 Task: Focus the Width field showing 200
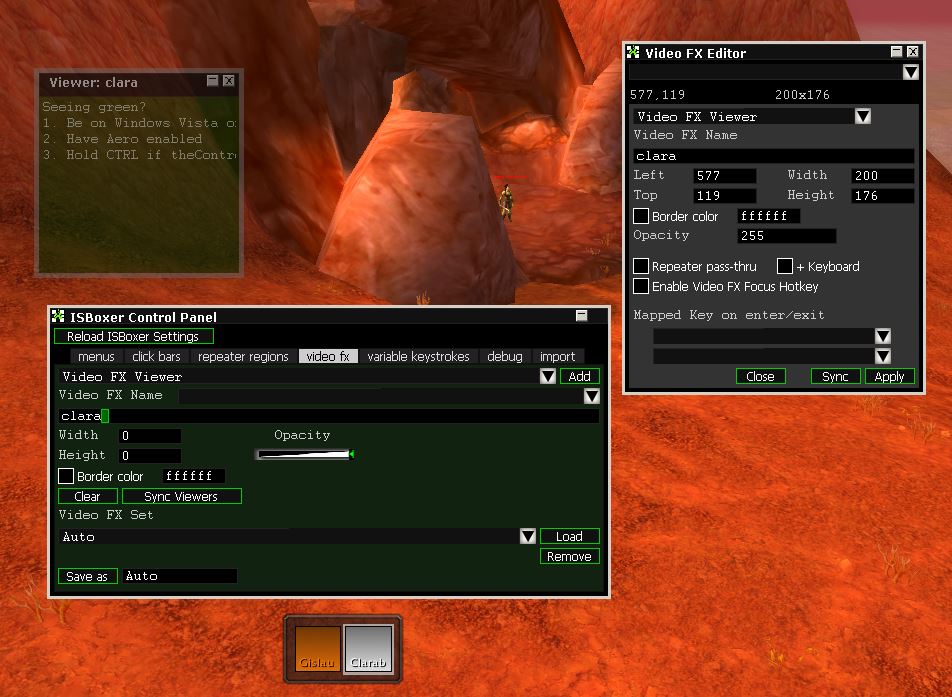tap(883, 175)
